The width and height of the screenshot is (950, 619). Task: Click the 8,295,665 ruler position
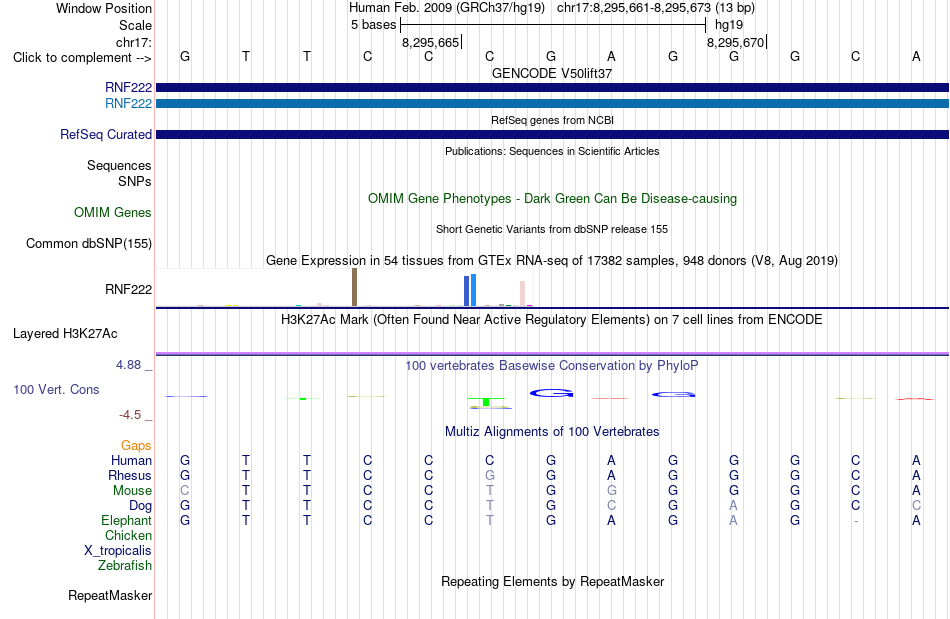click(431, 42)
